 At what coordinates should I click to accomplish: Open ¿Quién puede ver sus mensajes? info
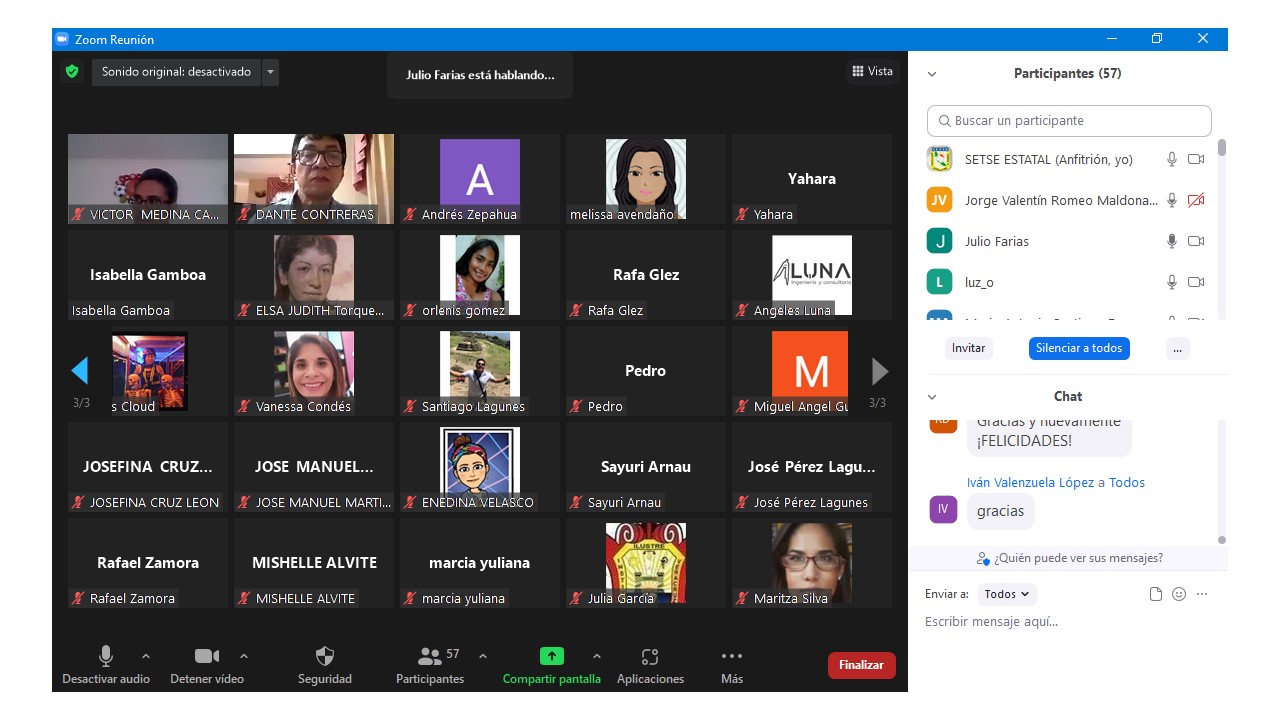click(x=1069, y=558)
